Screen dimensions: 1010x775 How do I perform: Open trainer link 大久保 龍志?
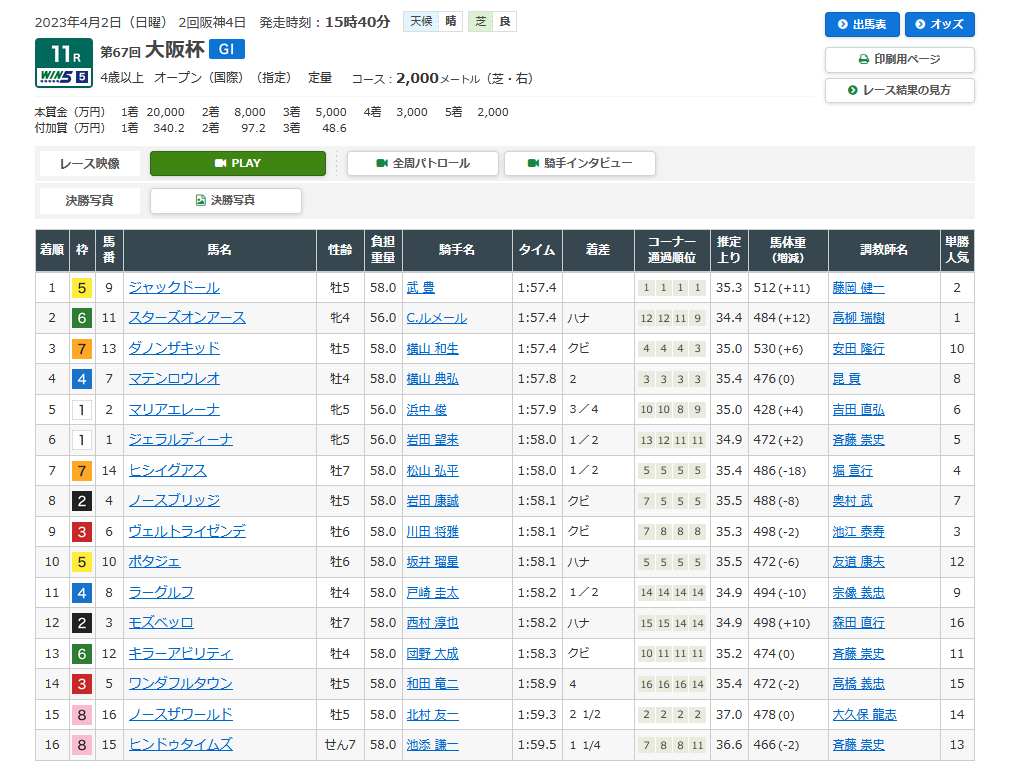coord(864,714)
